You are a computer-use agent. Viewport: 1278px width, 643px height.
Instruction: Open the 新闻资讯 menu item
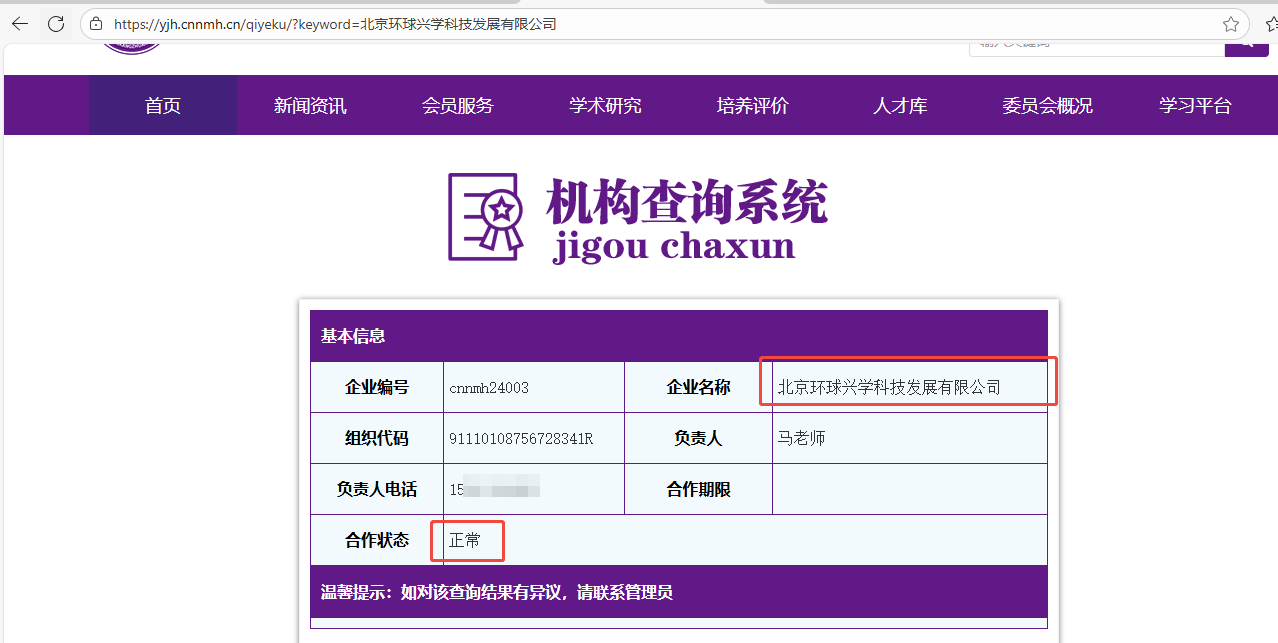click(309, 105)
